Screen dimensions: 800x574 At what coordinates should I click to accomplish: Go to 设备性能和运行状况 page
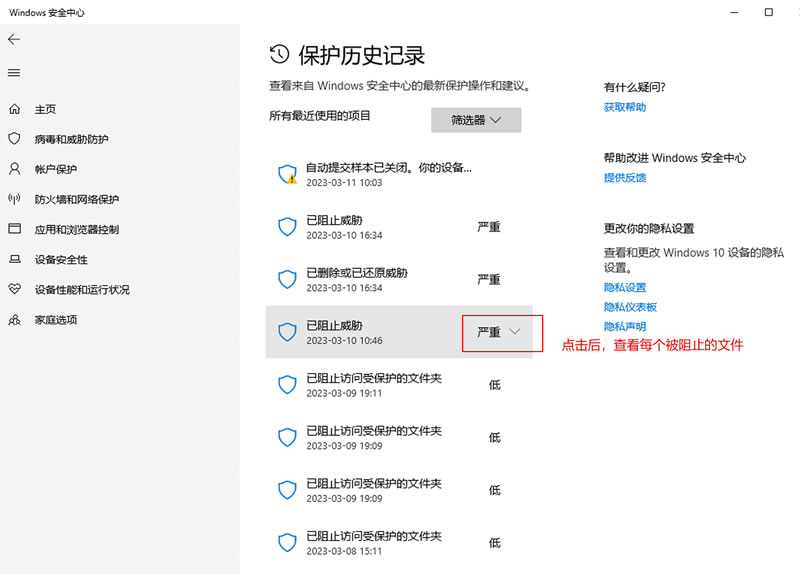tap(82, 289)
